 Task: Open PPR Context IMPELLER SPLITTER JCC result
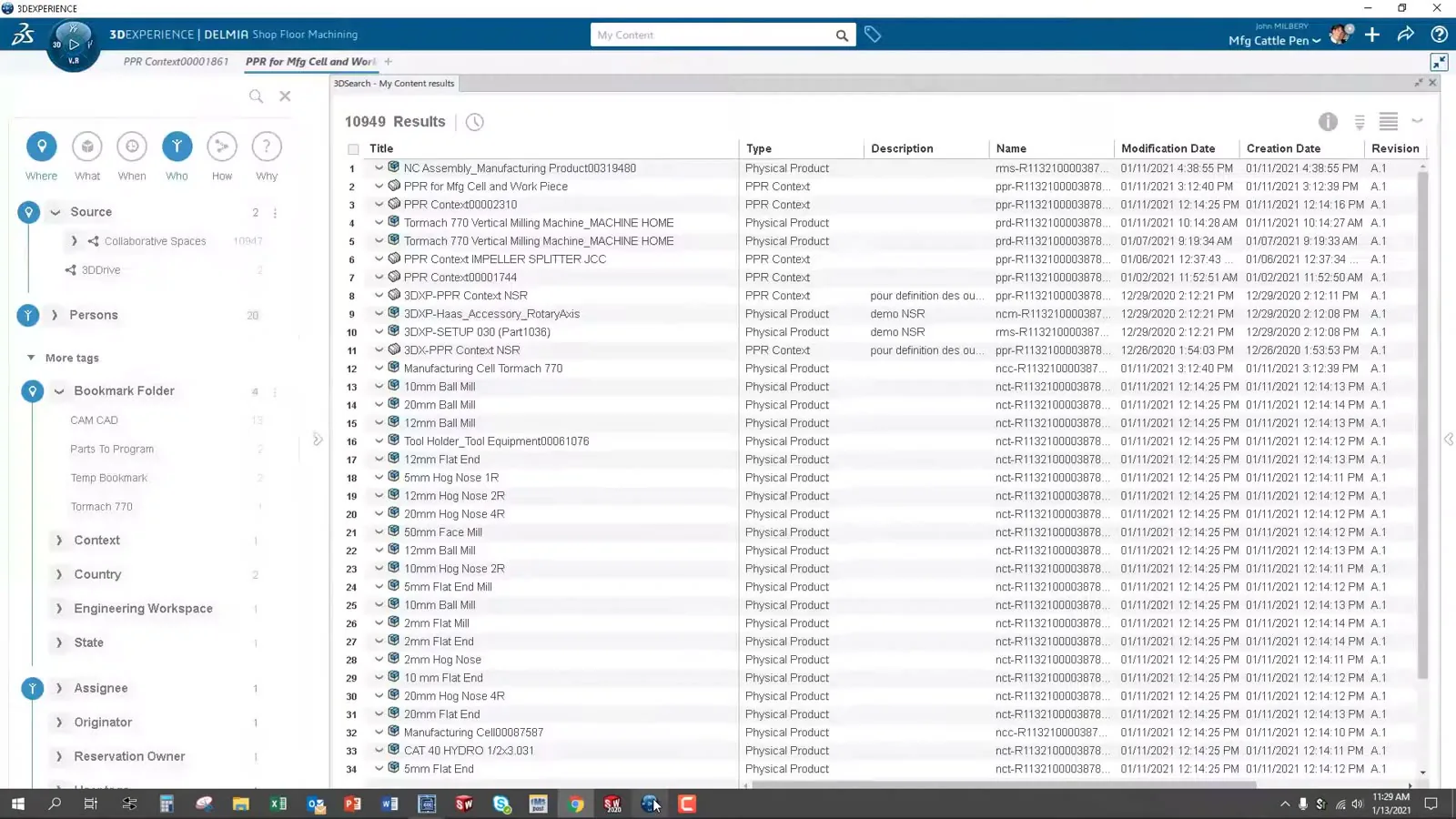click(505, 259)
